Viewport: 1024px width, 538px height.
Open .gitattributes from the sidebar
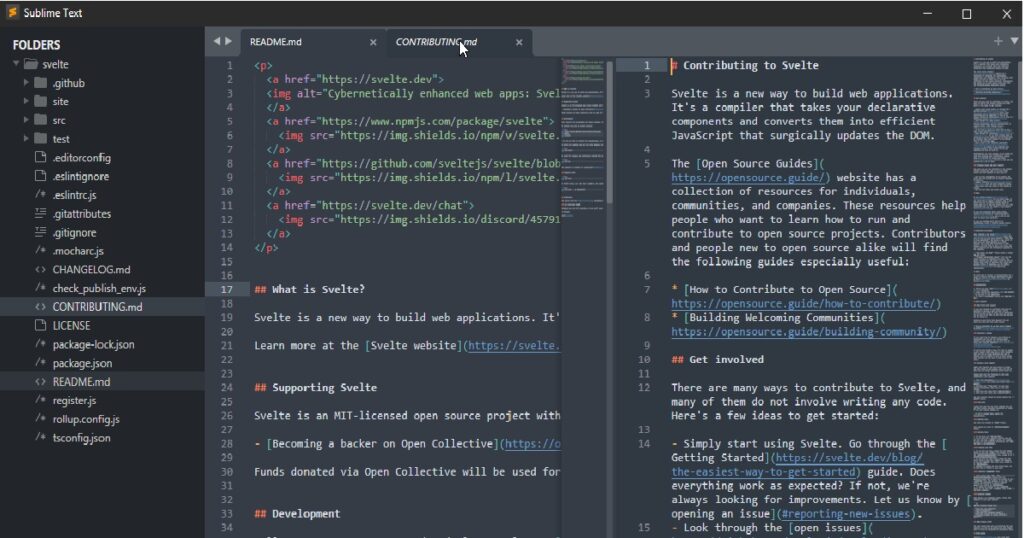tap(82, 214)
